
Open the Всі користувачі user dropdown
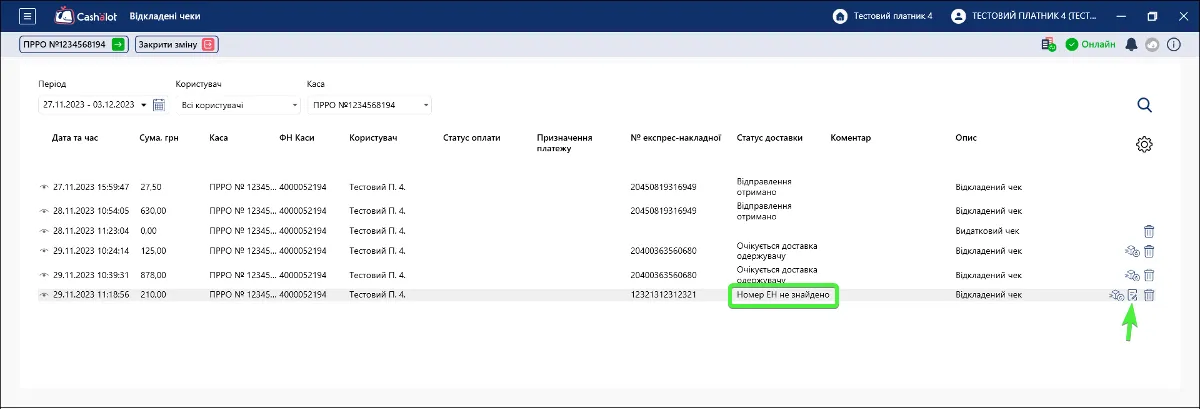tap(238, 105)
